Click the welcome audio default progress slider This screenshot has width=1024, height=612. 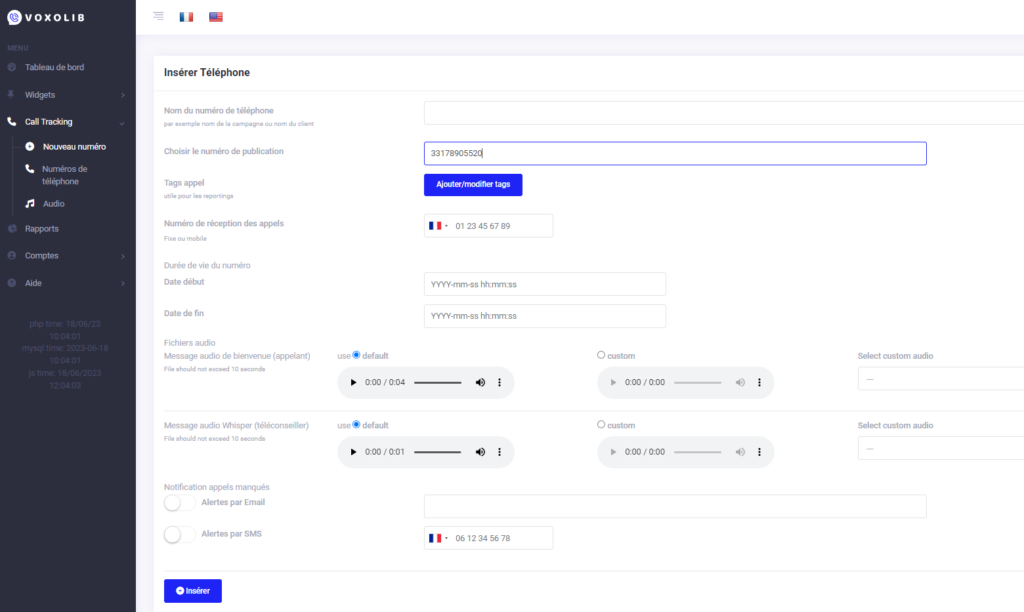click(x=437, y=383)
